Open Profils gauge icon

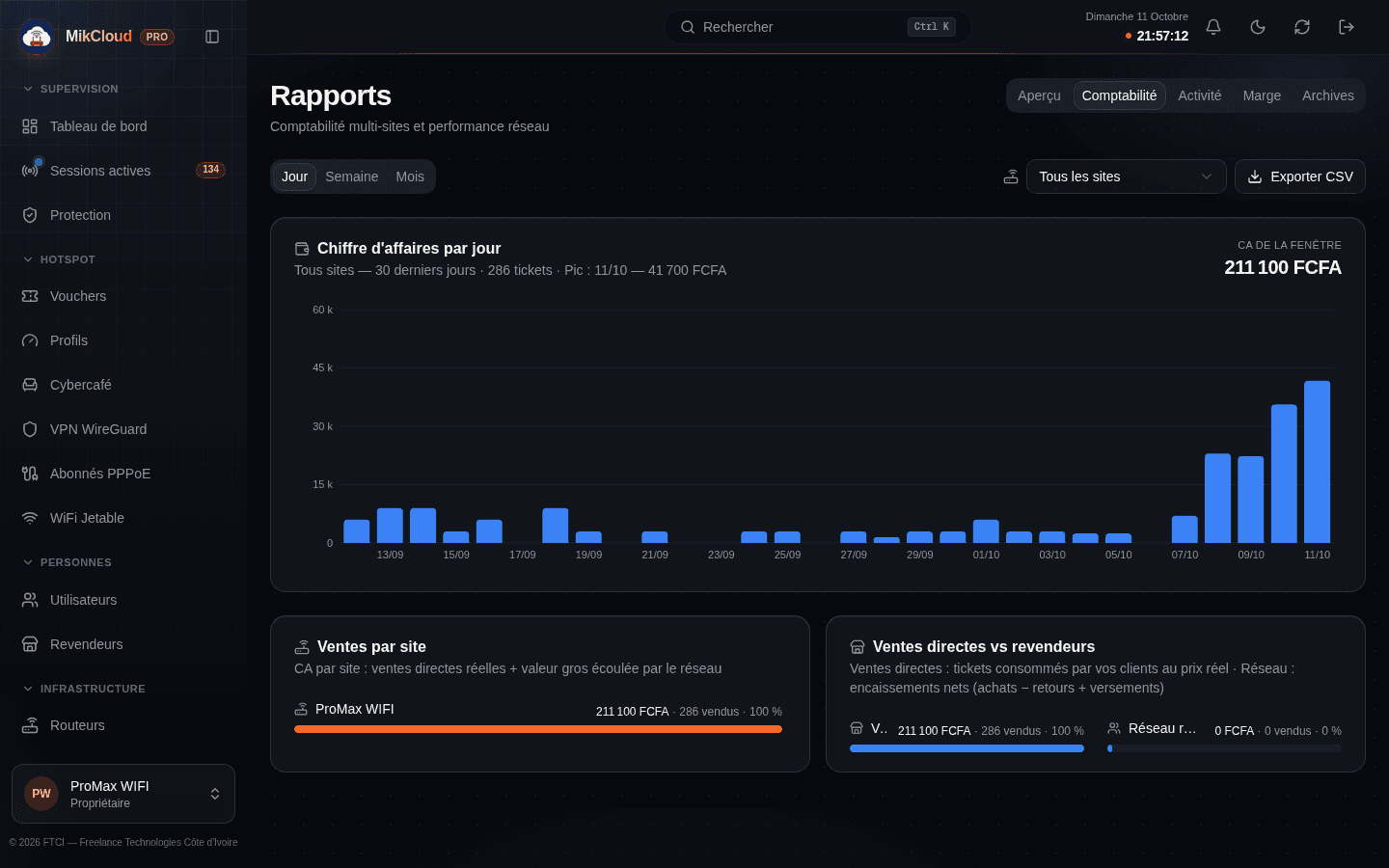(30, 340)
